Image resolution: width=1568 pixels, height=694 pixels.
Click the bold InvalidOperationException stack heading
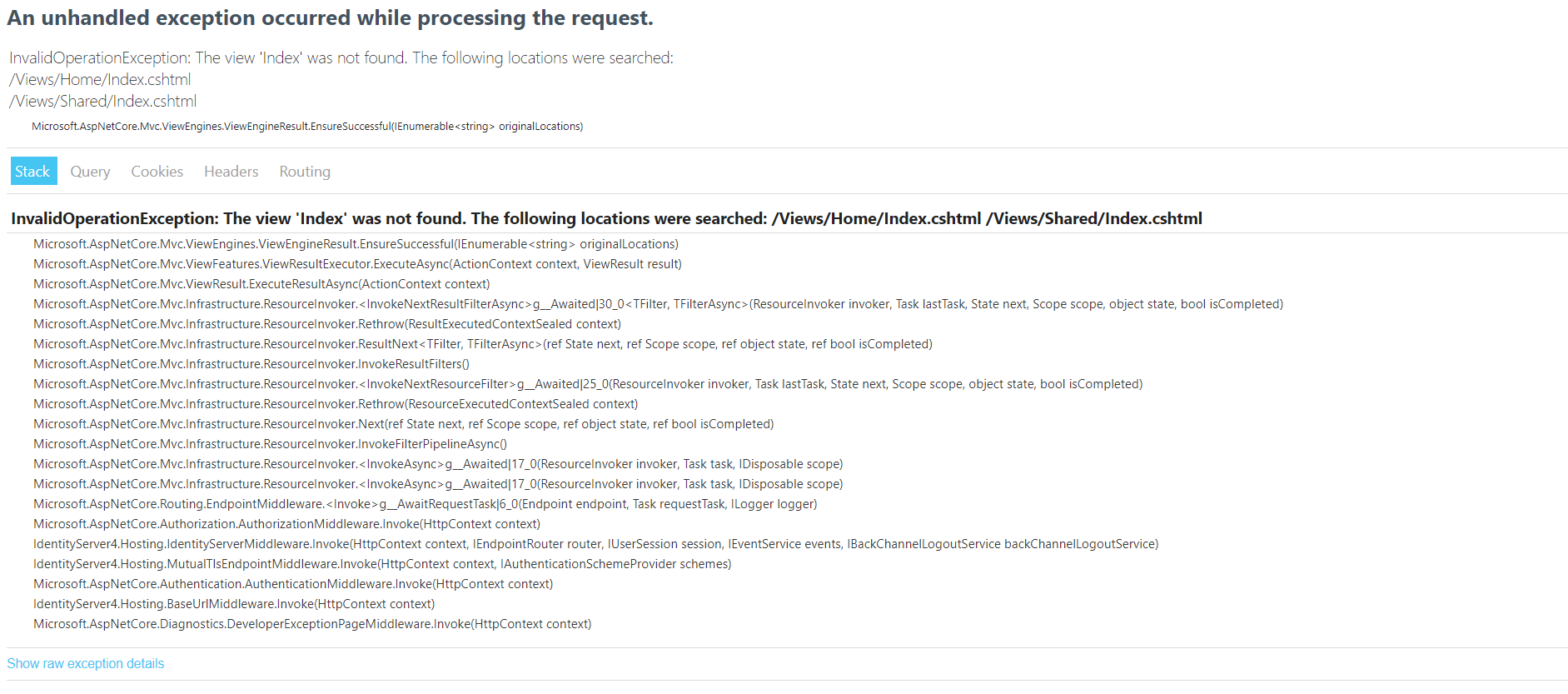[x=606, y=218]
